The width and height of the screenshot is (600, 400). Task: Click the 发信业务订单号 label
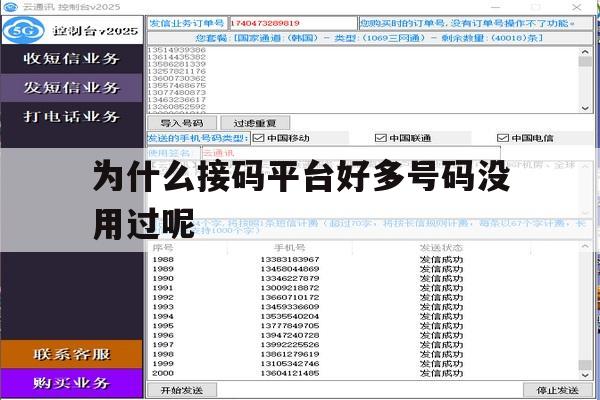[187, 23]
